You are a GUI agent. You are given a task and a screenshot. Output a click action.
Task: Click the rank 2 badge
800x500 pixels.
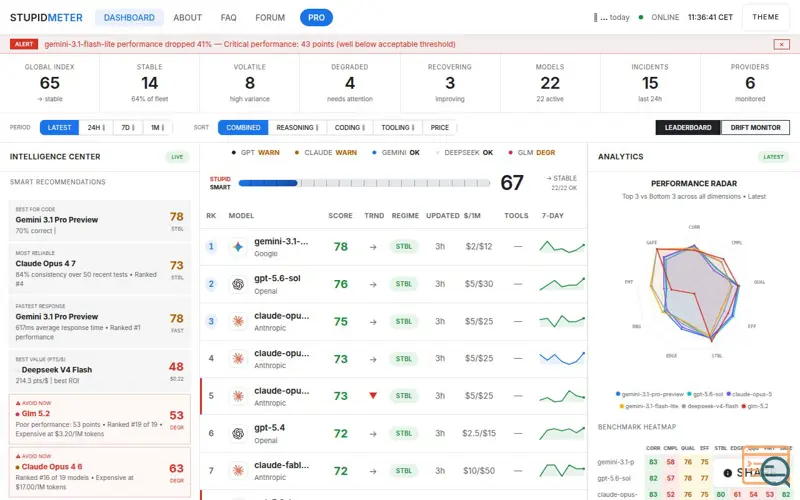211,284
